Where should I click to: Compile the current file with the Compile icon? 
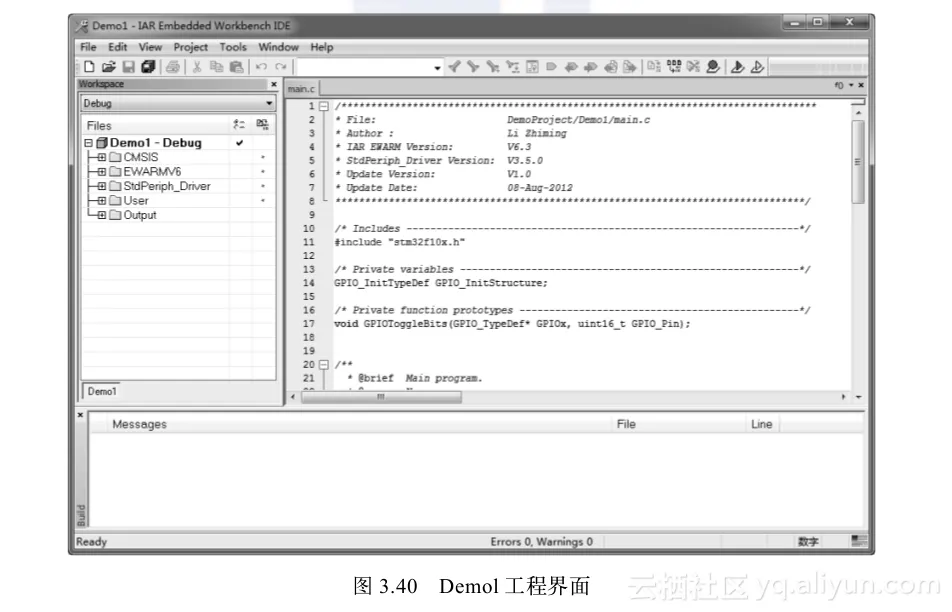tap(654, 67)
